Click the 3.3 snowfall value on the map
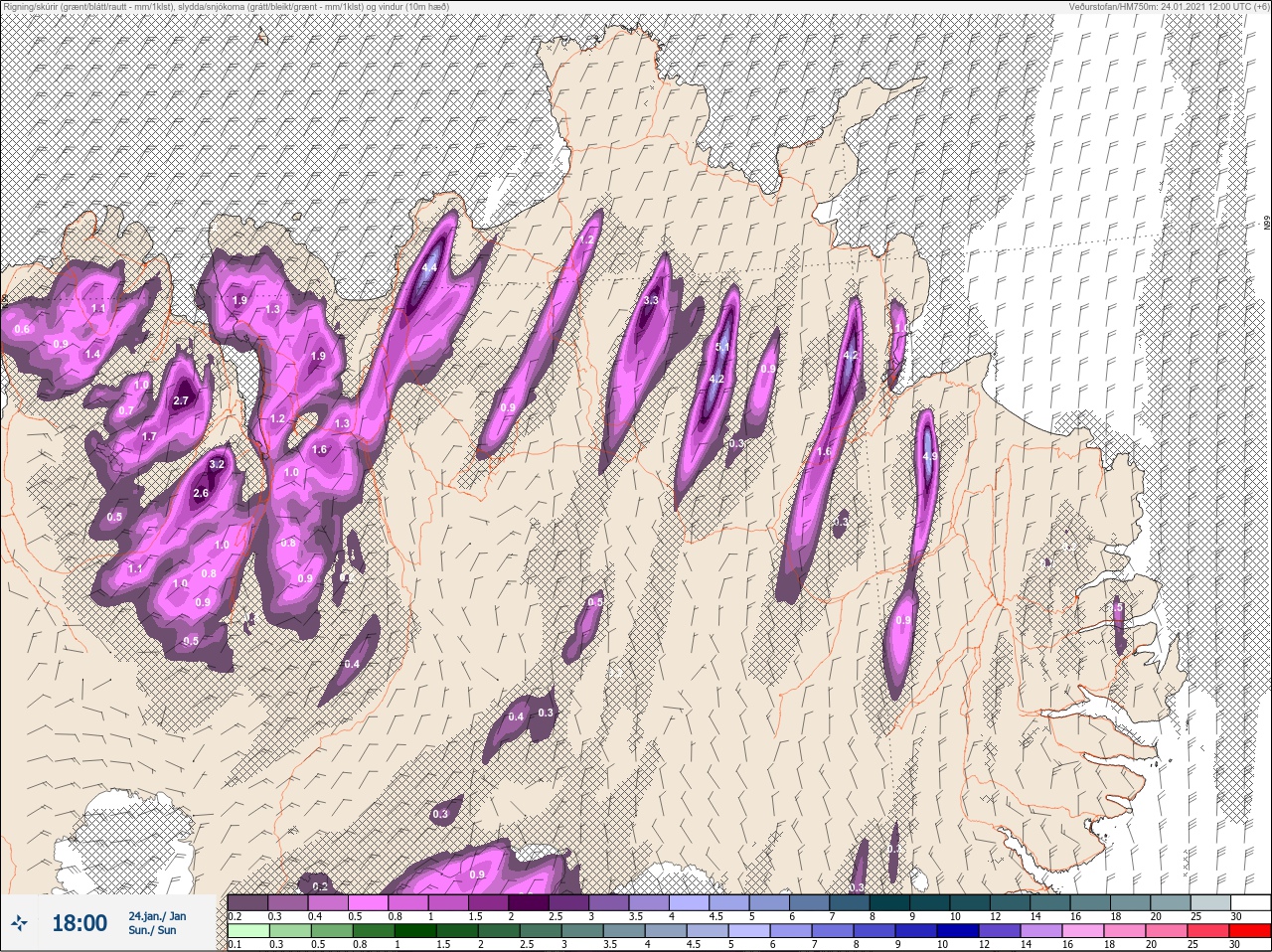 pos(651,300)
